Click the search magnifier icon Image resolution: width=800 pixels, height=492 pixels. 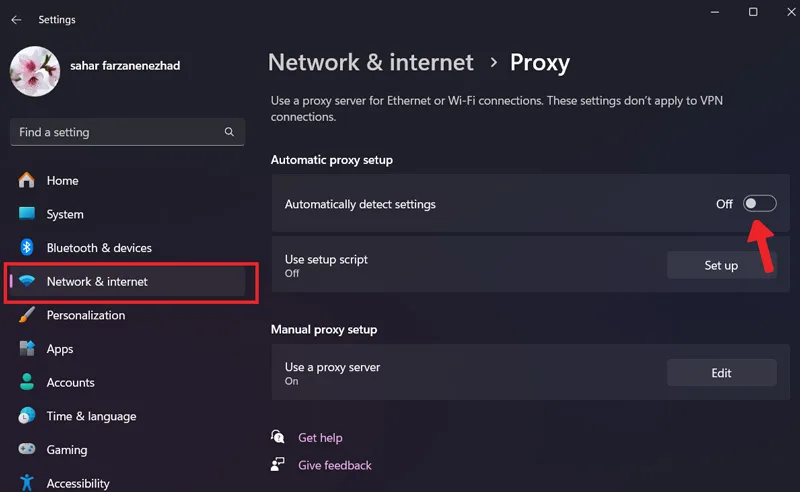point(229,132)
